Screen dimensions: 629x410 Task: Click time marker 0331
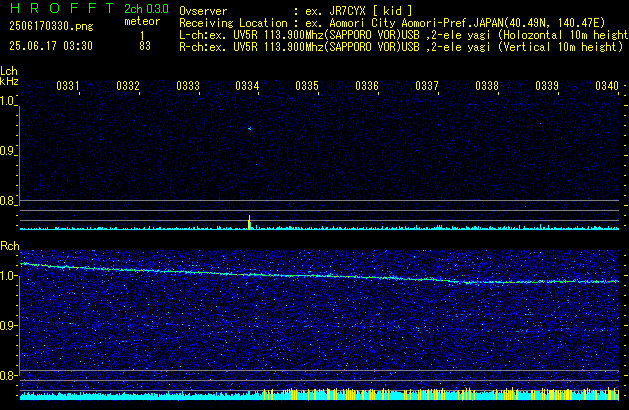(68, 86)
